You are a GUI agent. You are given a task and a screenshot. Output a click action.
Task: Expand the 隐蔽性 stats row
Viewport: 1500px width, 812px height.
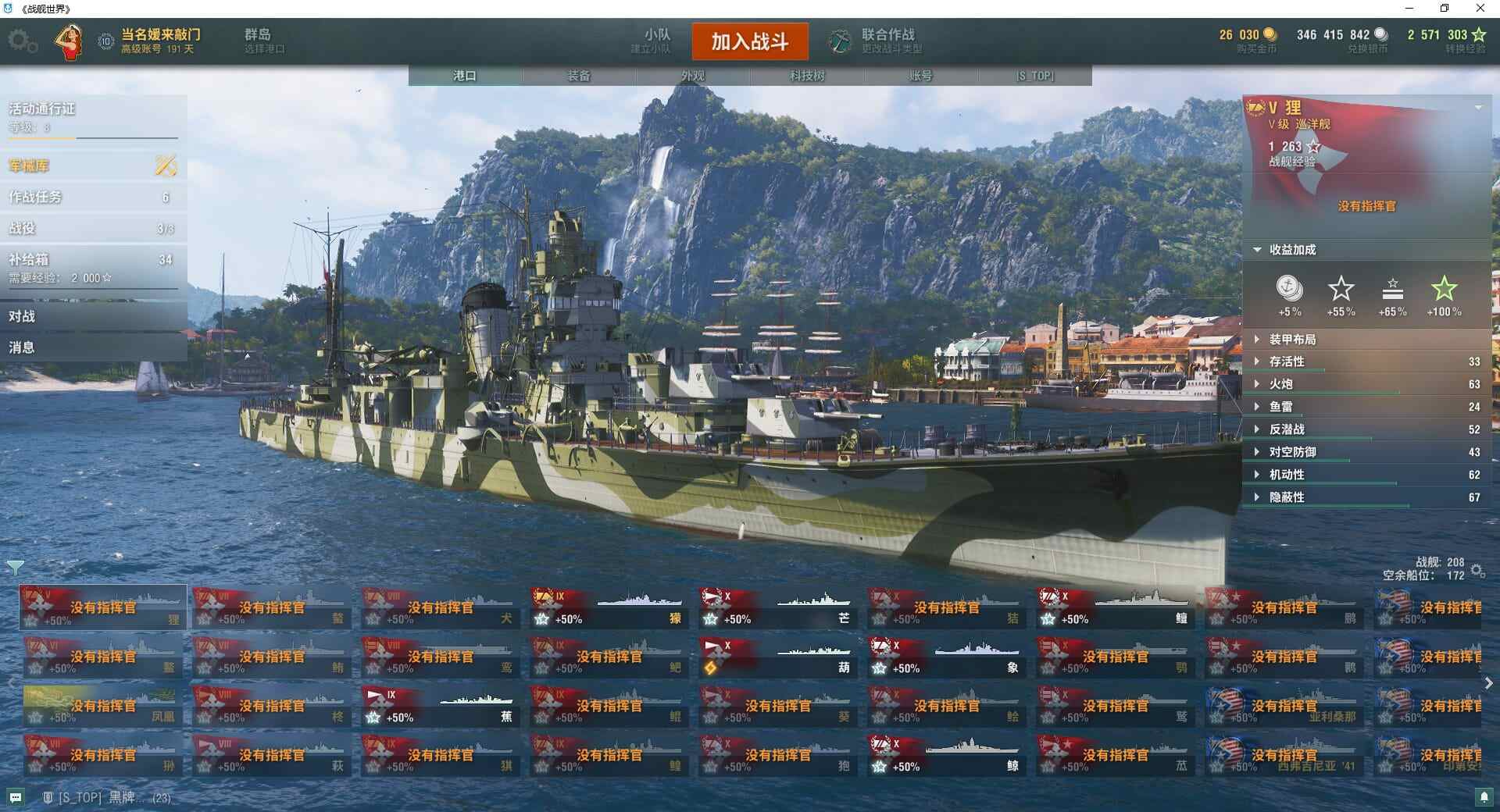[x=1367, y=497]
